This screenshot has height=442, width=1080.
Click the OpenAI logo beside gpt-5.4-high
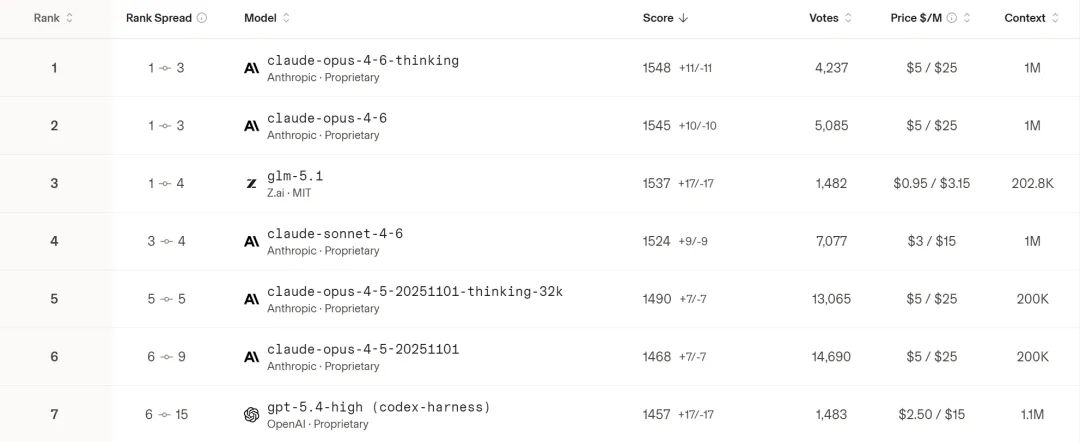coord(251,415)
